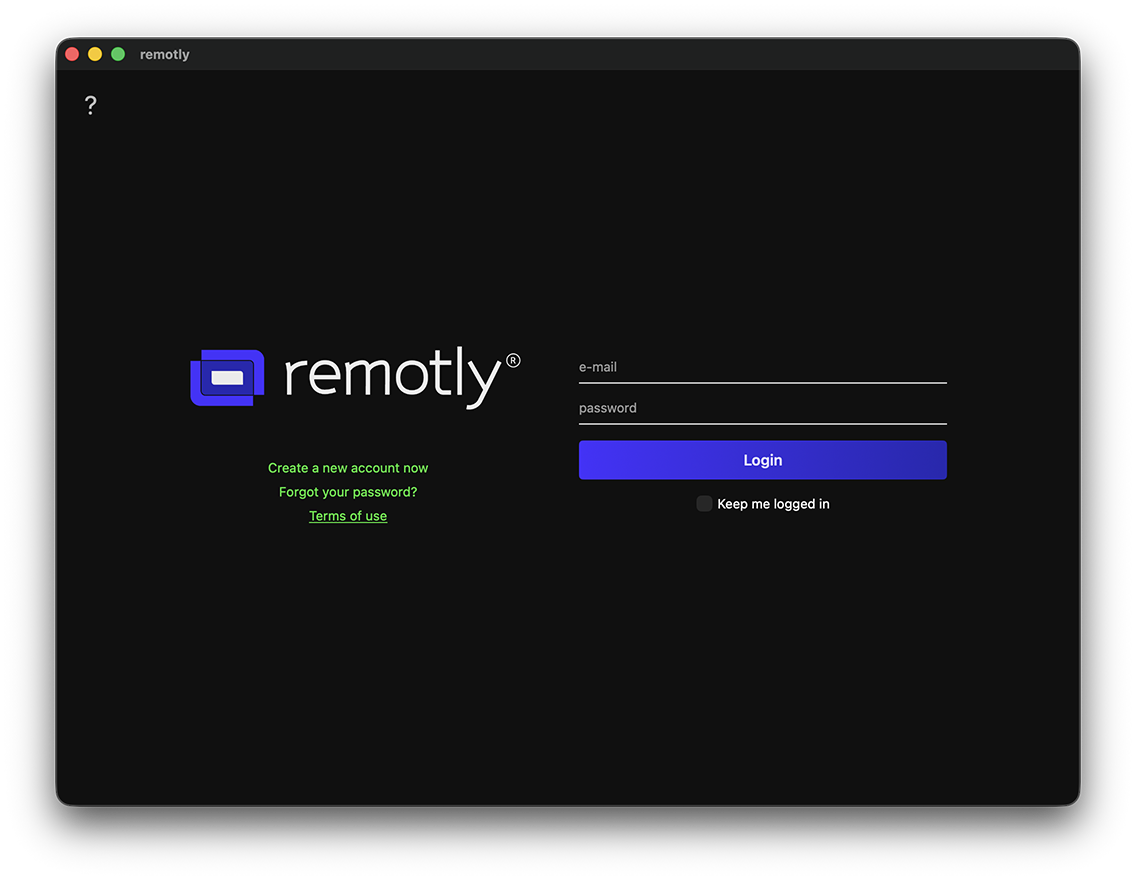Click the remotly logo icon
The width and height of the screenshot is (1136, 880).
(x=227, y=377)
